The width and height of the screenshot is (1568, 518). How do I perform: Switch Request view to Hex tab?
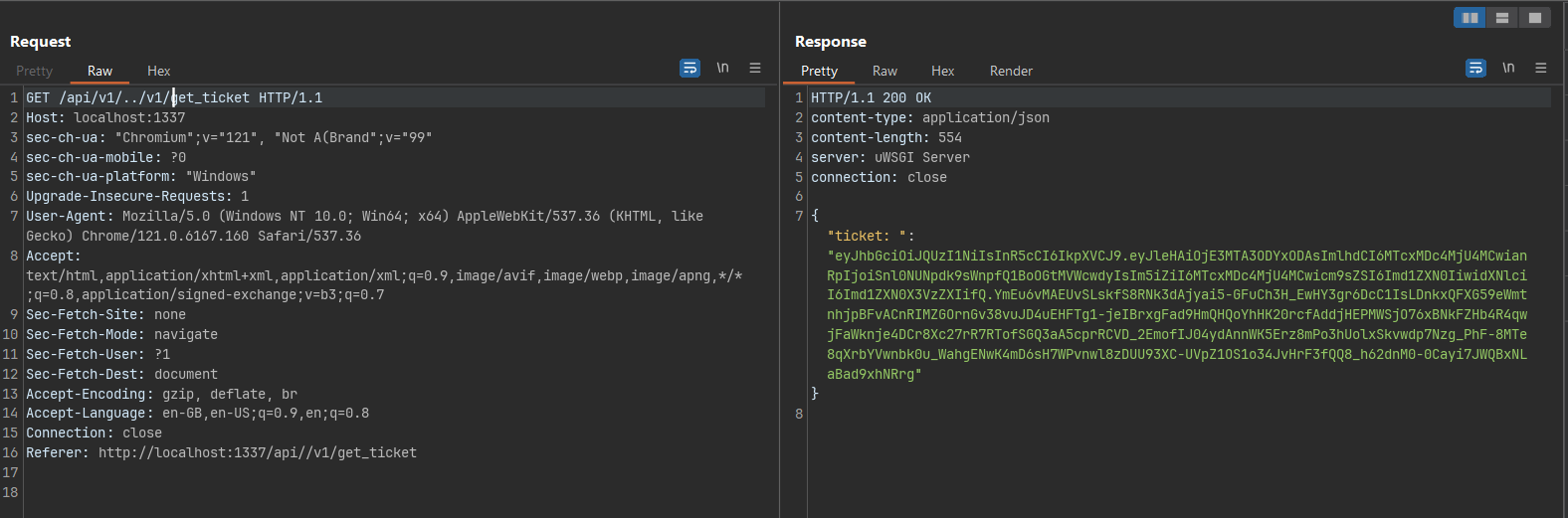(158, 71)
